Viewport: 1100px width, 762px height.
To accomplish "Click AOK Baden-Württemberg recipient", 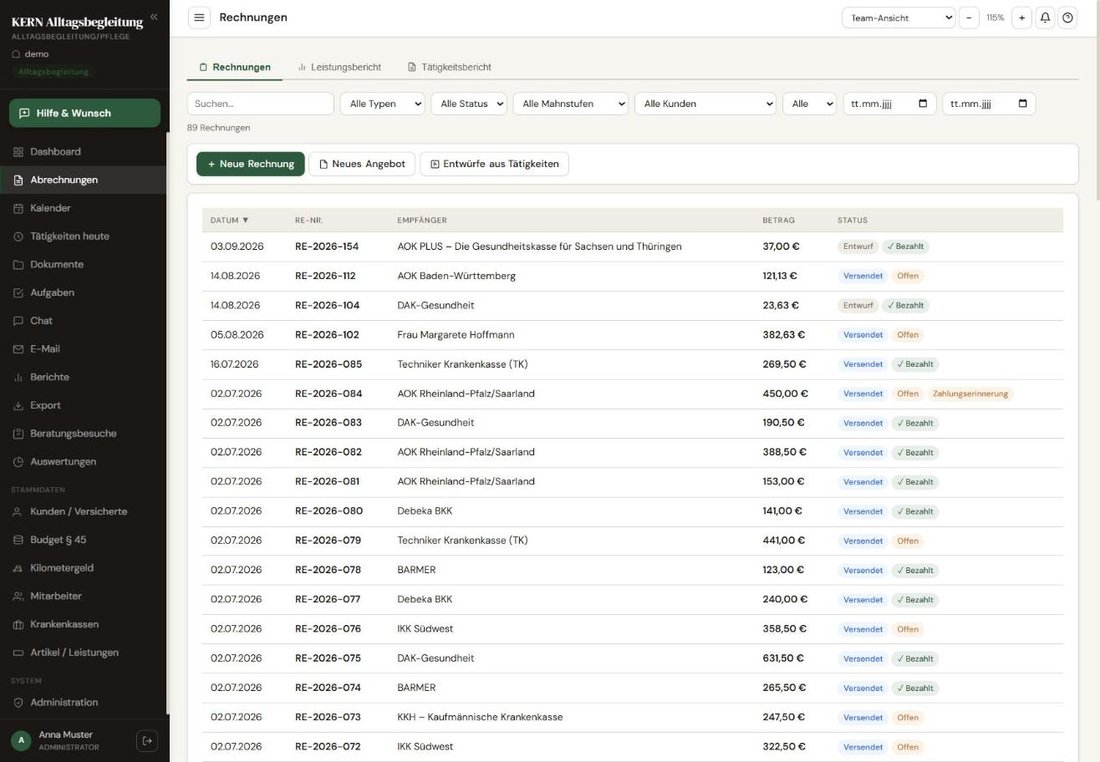I will coord(456,276).
